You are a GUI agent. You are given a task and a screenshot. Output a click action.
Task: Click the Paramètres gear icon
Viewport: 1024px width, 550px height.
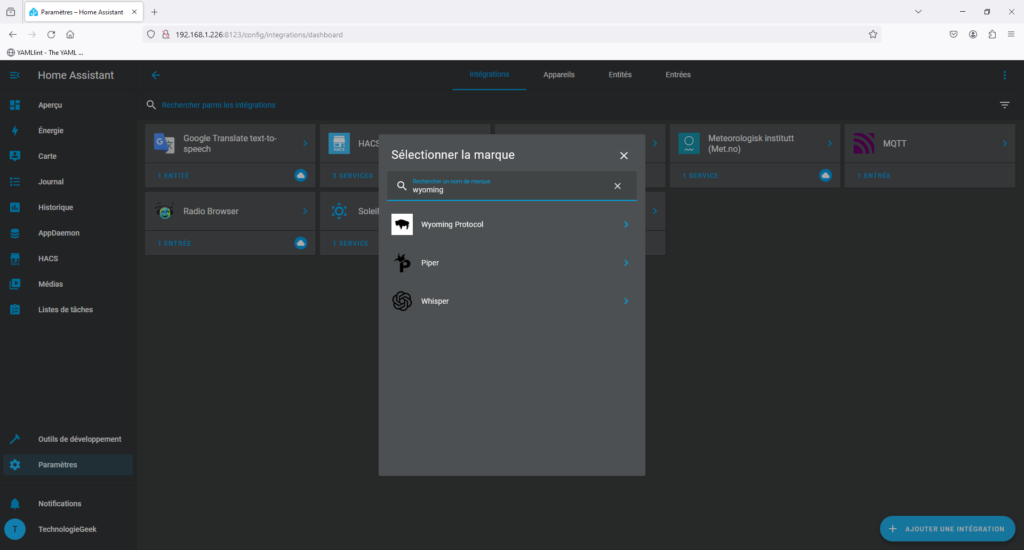(15, 465)
